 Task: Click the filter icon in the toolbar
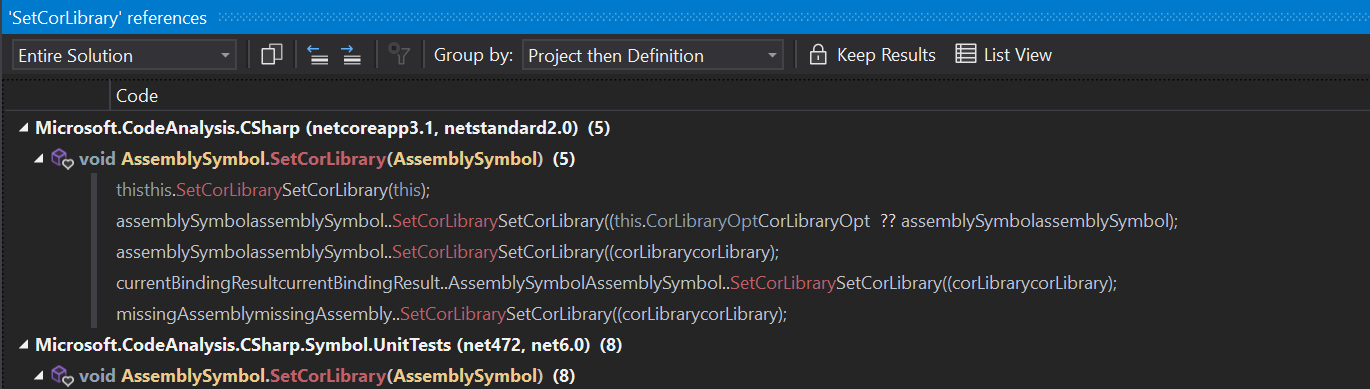pyautogui.click(x=399, y=55)
